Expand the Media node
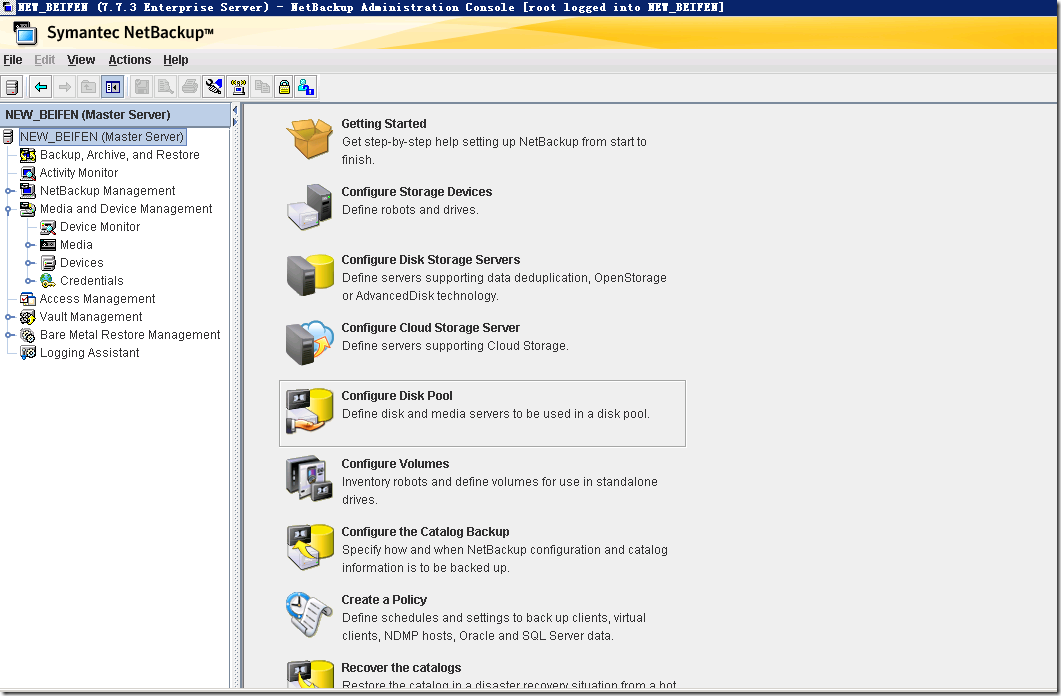Viewport: 1061px width, 696px height. 29,245
